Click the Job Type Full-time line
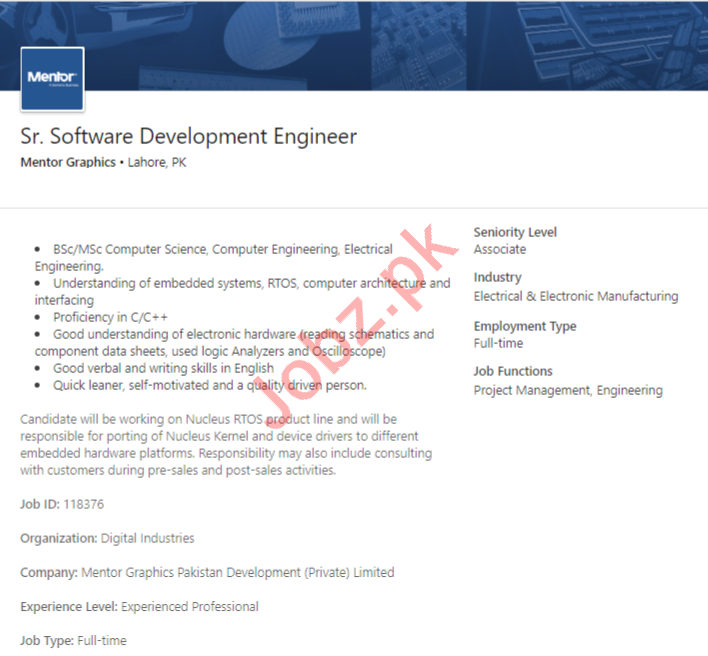Screen dimensions: 708x656 [x=73, y=640]
